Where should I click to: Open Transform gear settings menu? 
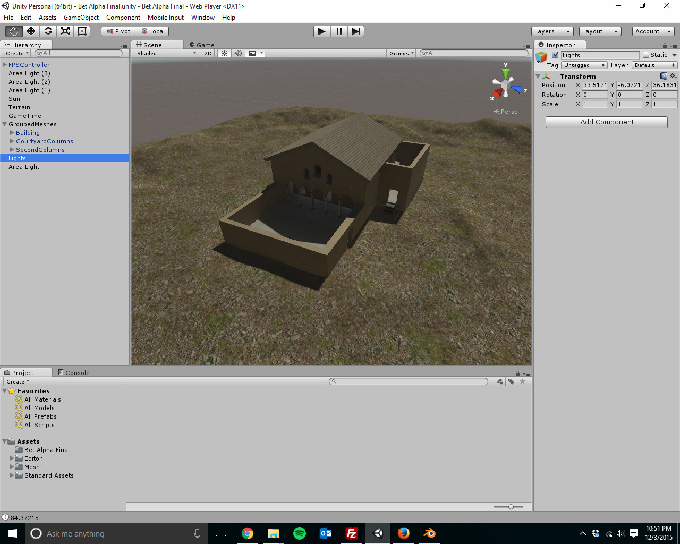click(673, 76)
